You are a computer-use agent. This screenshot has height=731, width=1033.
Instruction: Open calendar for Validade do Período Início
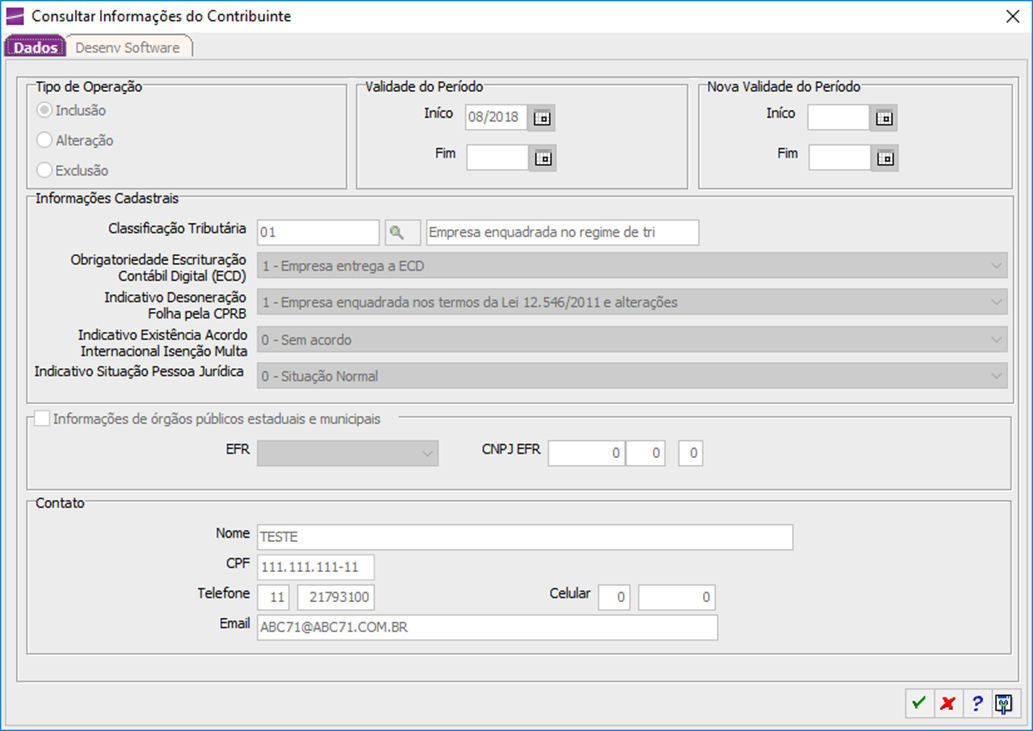pos(542,118)
